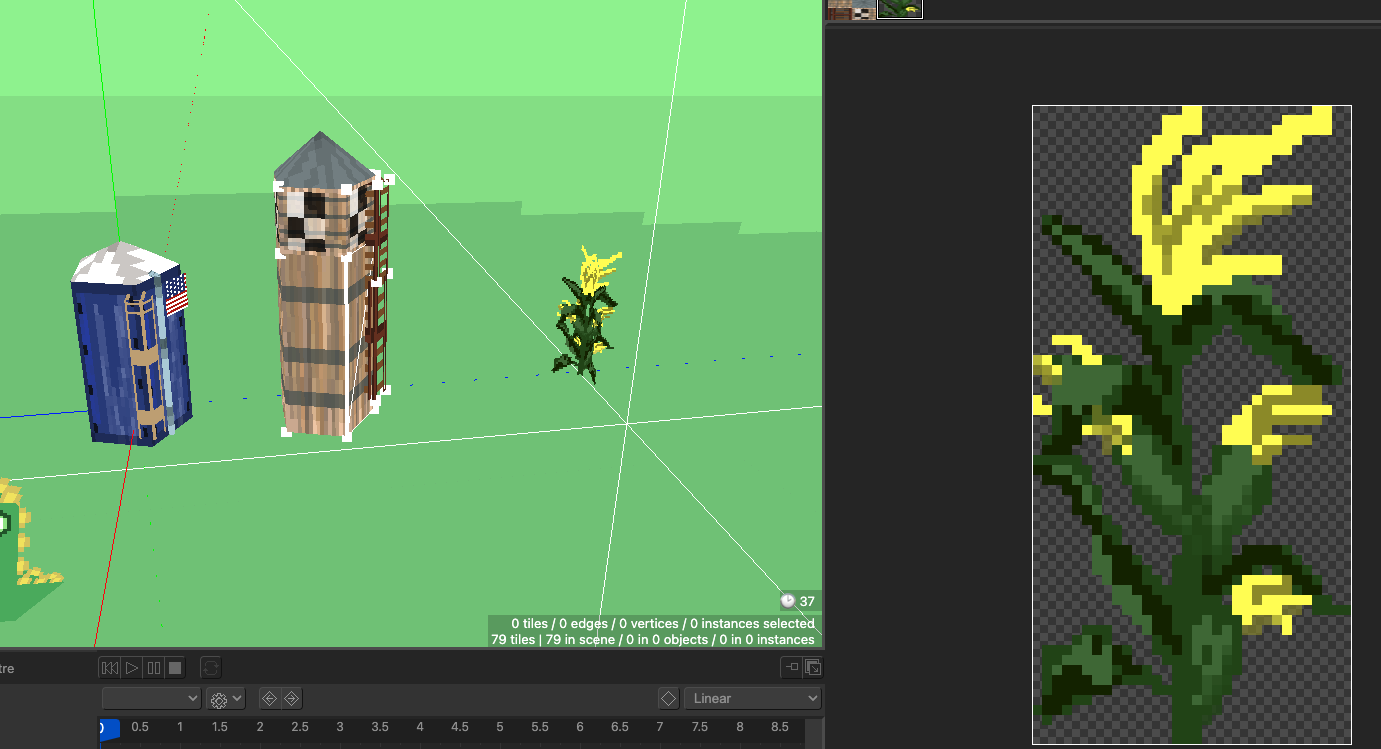Click the flower texture in the tileset editor
1381x749 pixels.
pyautogui.click(x=1191, y=425)
